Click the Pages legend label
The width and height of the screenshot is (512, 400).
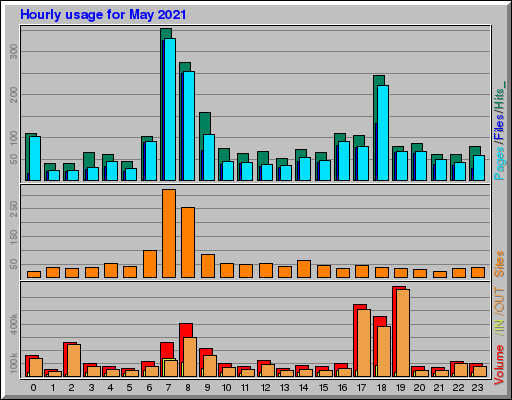point(499,163)
